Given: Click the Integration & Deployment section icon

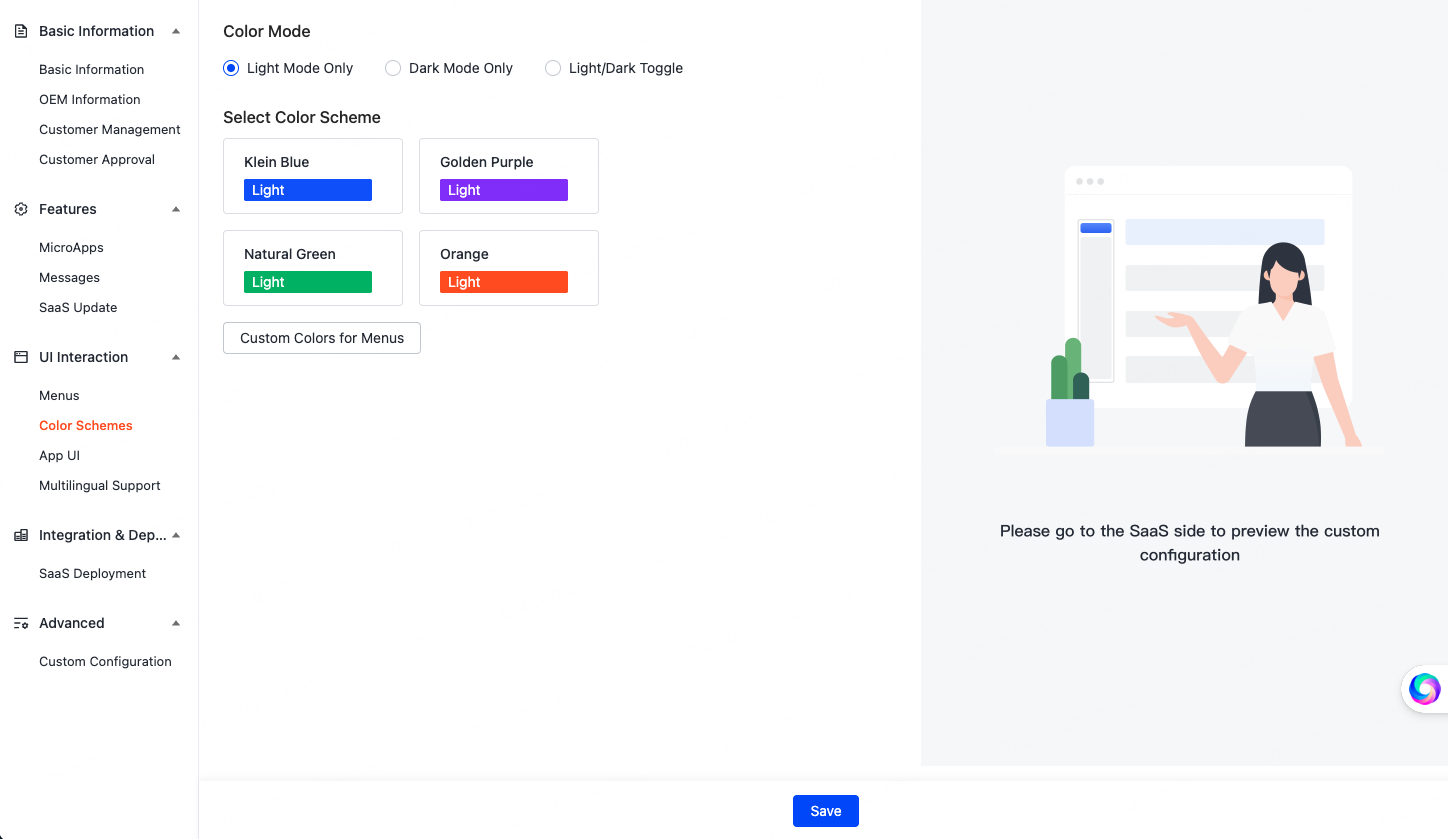Looking at the screenshot, I should click(21, 535).
